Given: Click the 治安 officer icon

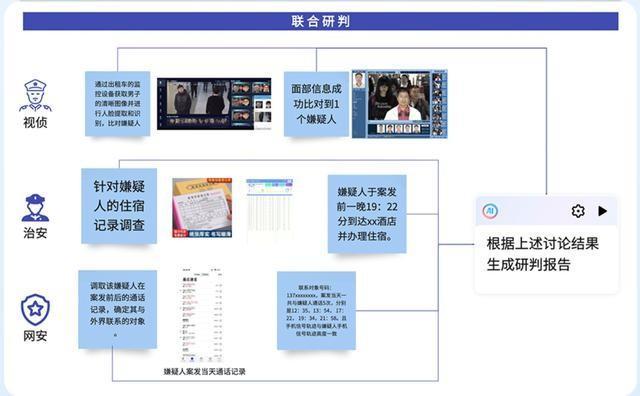Looking at the screenshot, I should [35, 208].
